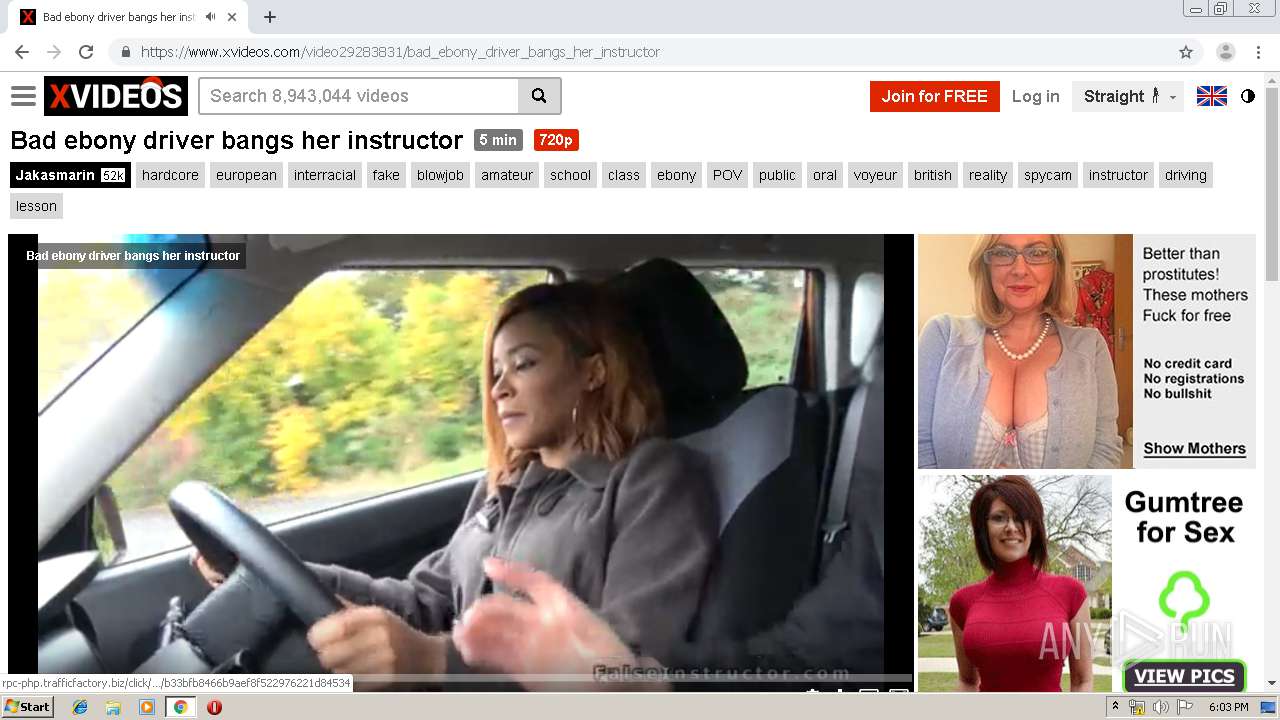Viewport: 1280px width, 720px height.
Task: Select the school tag
Action: click(x=570, y=175)
